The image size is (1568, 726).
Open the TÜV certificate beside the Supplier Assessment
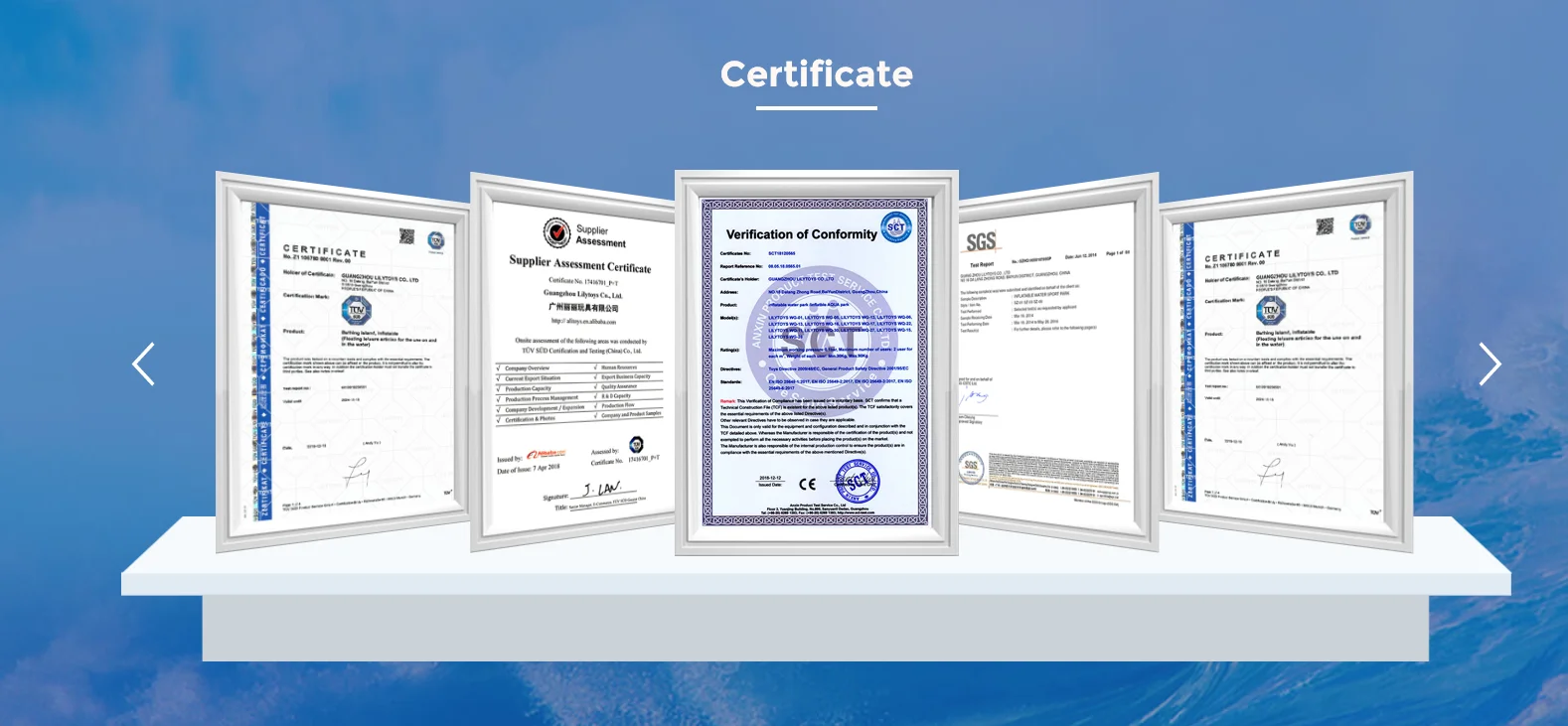pos(343,363)
